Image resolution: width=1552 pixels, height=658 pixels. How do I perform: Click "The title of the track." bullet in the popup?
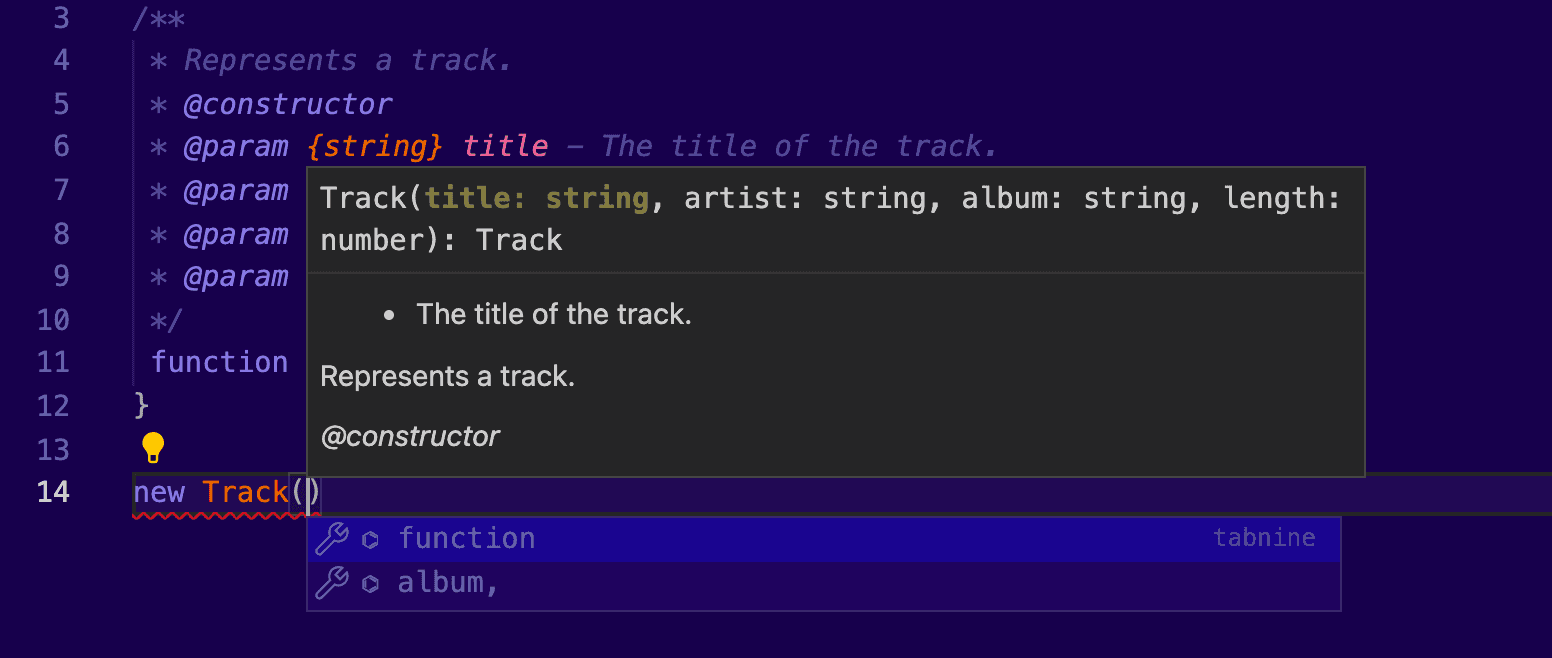[x=554, y=314]
